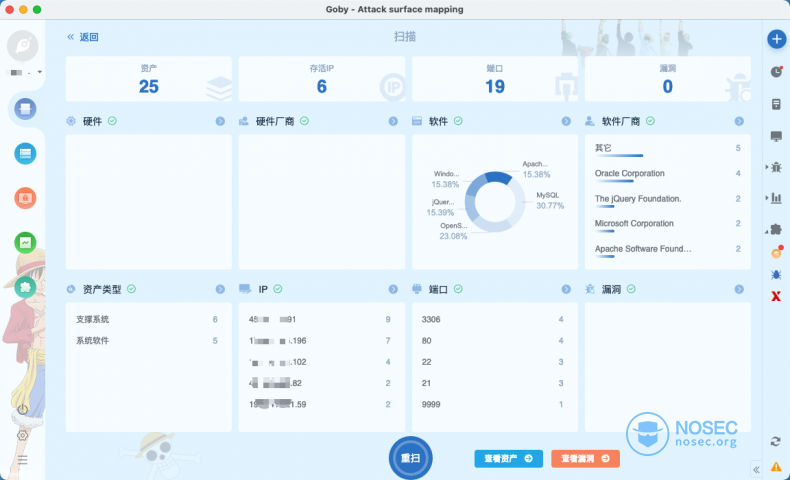Click the software donut chart
Screen dimensions: 790x480
click(x=495, y=201)
